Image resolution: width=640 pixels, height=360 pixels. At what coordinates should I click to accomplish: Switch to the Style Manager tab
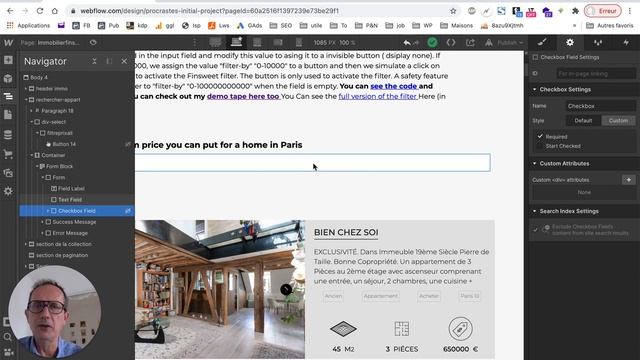coord(598,42)
